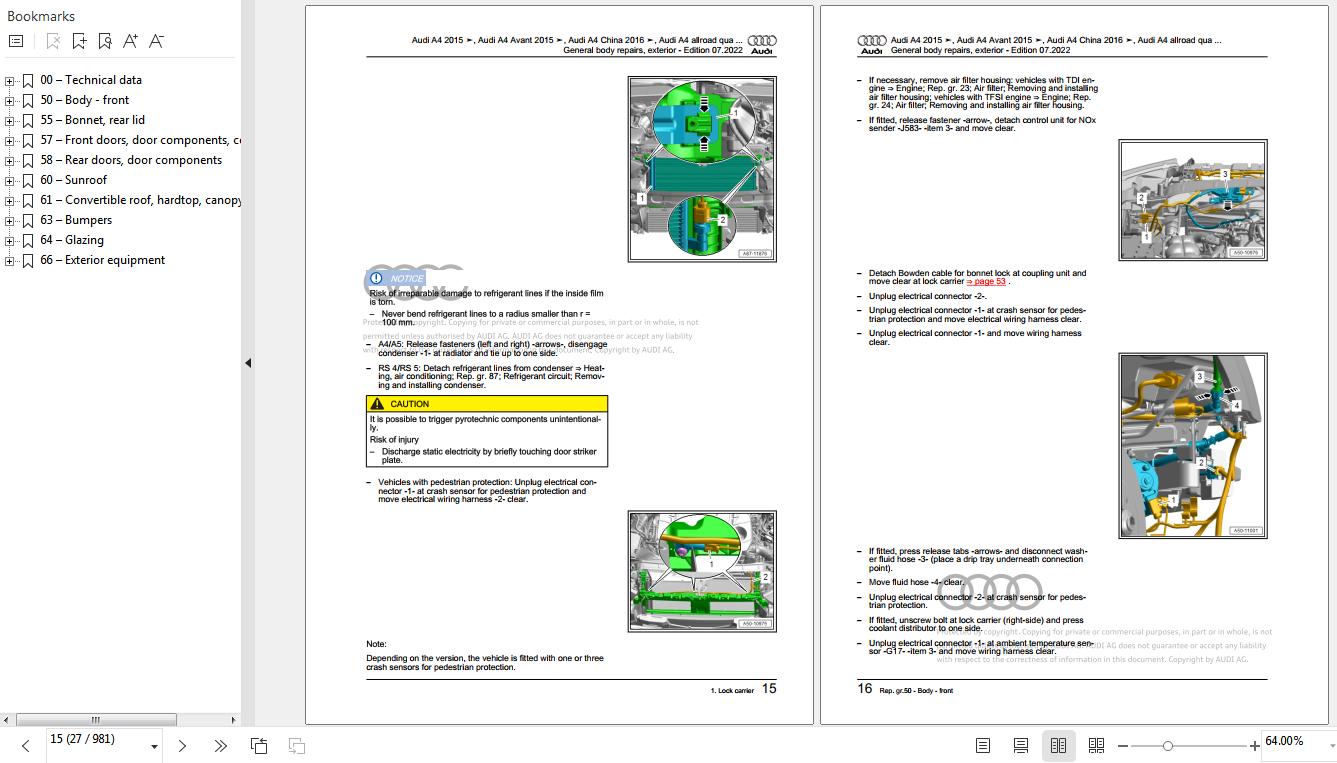
Task: Open bookmark '63 – Bumpers'
Action: 76,220
